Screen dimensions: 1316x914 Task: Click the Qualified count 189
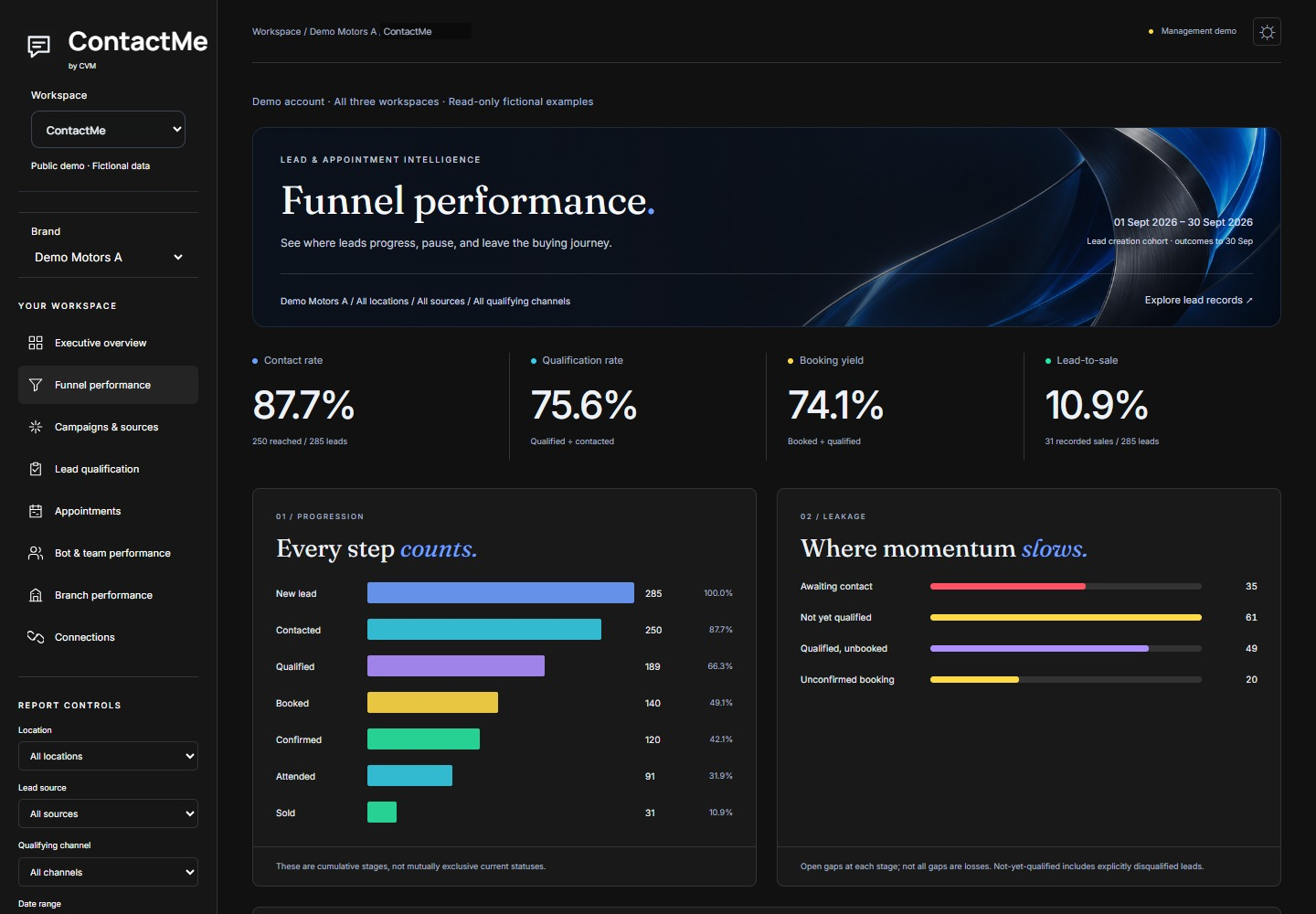(x=653, y=666)
